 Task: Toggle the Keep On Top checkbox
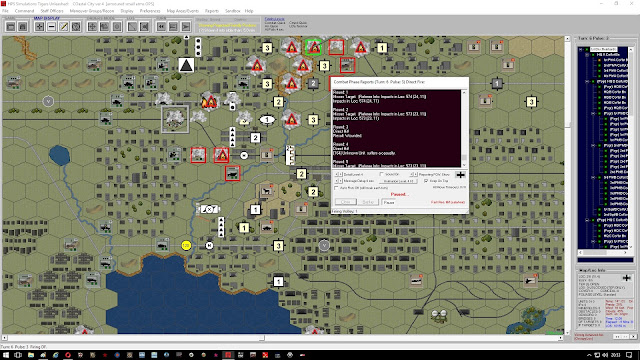[426, 180]
